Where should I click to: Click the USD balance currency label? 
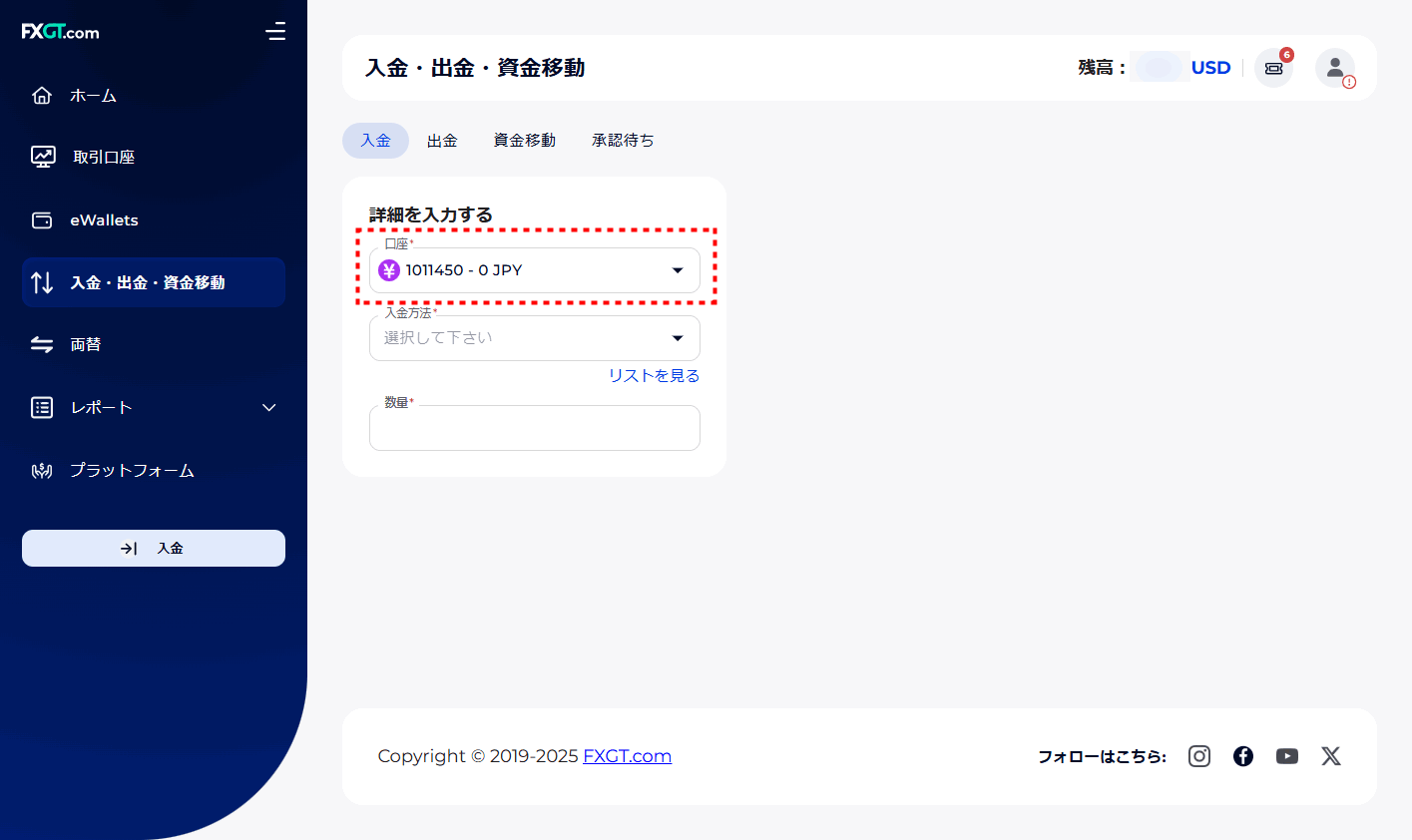[1211, 68]
